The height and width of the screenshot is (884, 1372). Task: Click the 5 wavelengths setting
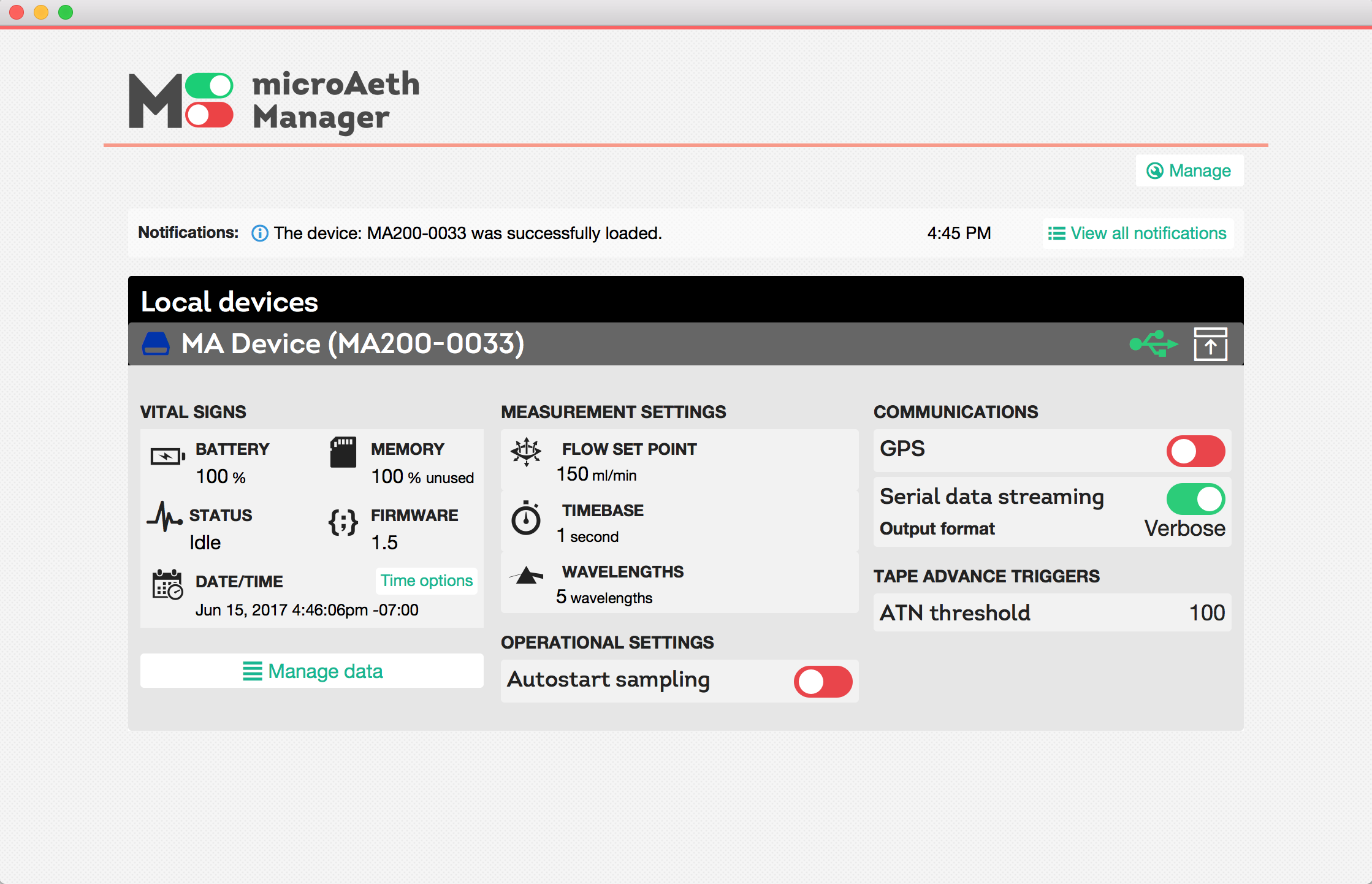(x=604, y=597)
